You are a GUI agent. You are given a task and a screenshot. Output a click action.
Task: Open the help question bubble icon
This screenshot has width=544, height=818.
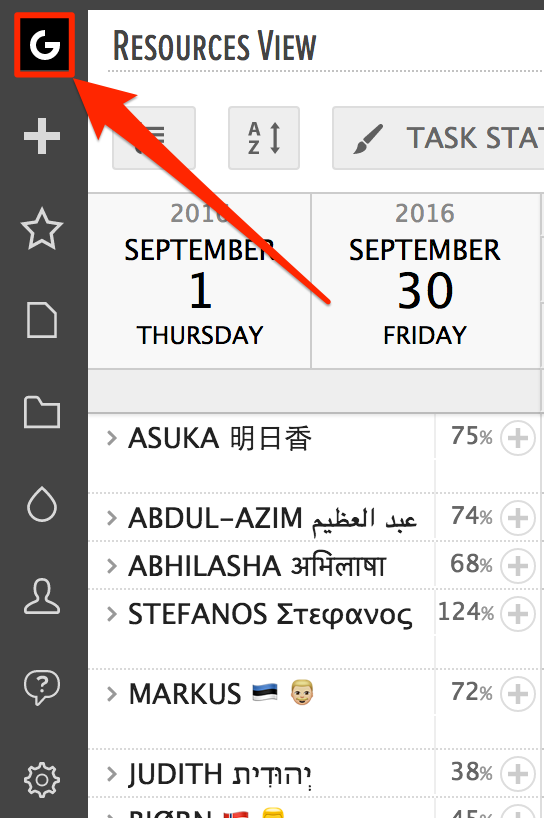click(42, 688)
